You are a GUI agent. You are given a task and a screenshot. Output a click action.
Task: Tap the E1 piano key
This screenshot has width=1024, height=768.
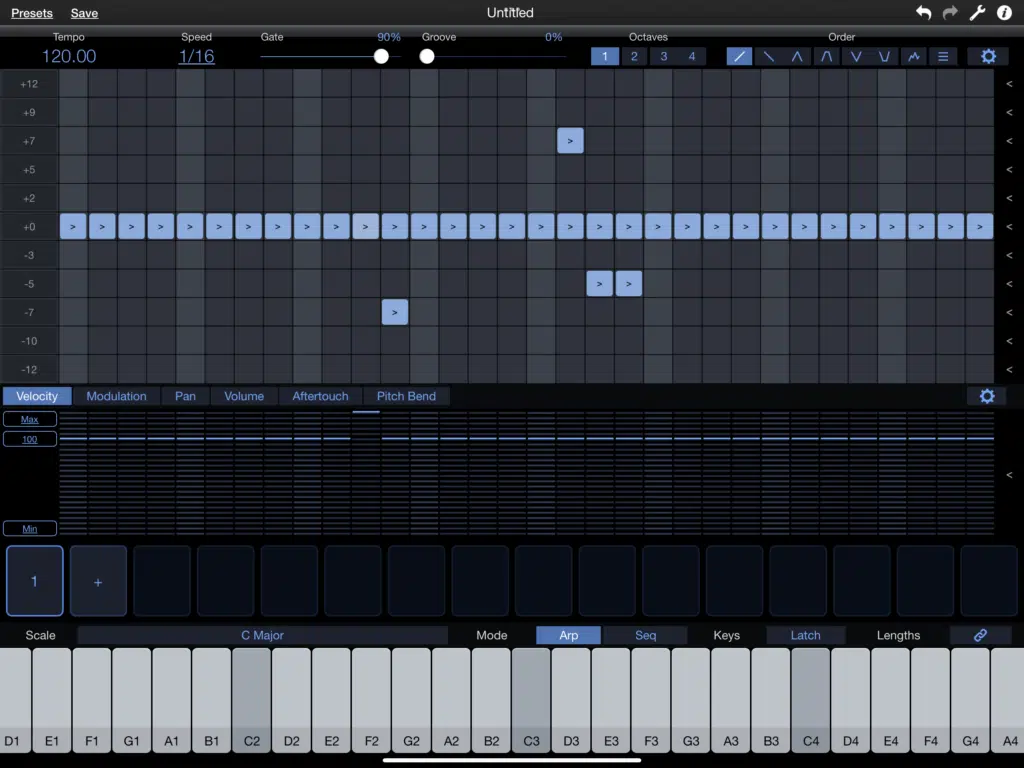click(52, 699)
